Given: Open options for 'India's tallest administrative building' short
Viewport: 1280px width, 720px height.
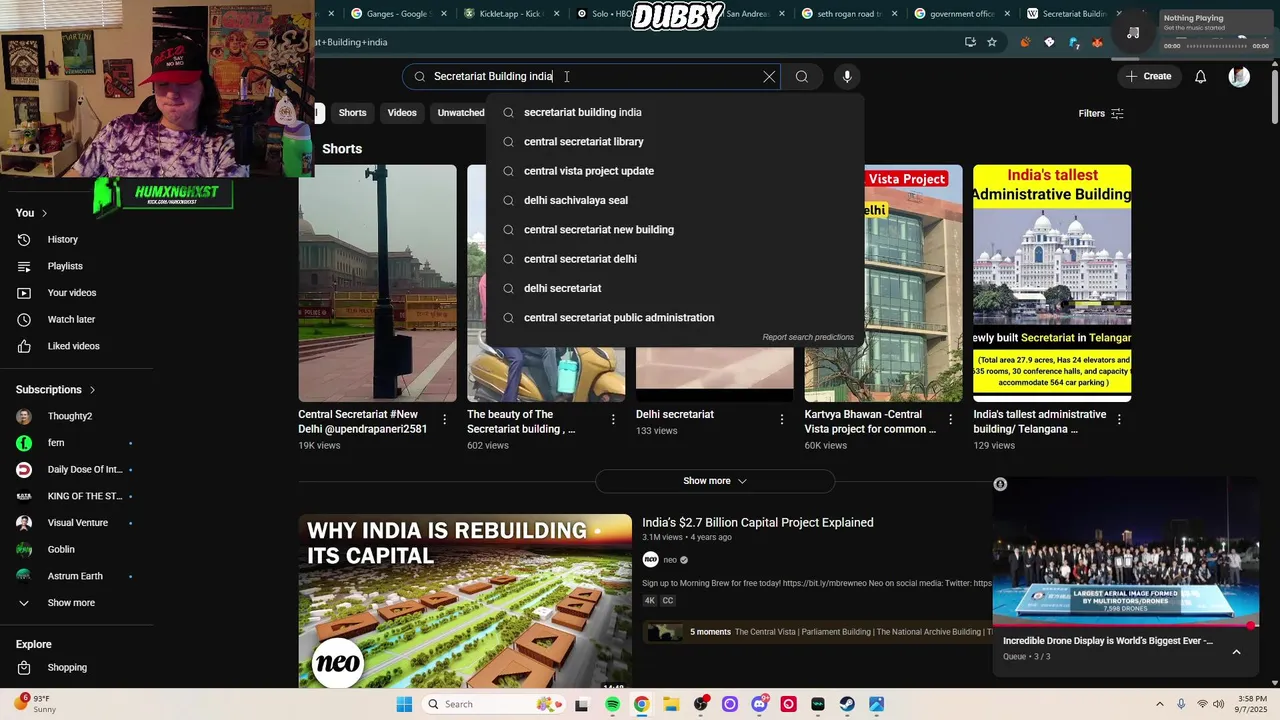Looking at the screenshot, I should [x=1120, y=420].
